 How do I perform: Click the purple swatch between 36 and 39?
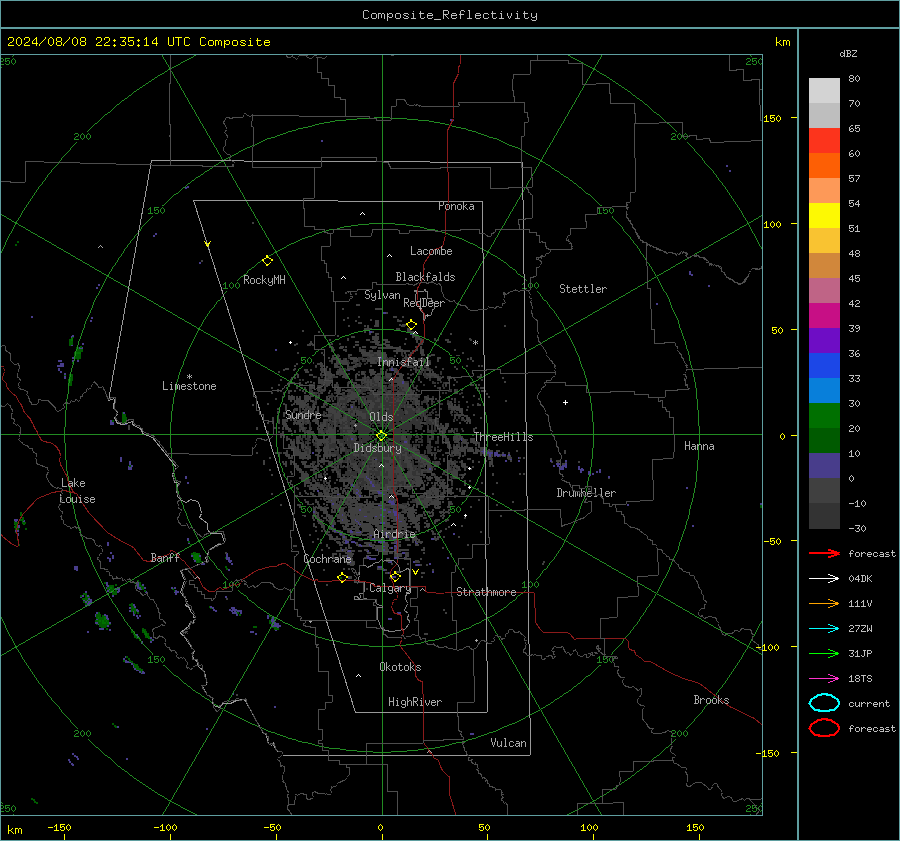(x=824, y=341)
